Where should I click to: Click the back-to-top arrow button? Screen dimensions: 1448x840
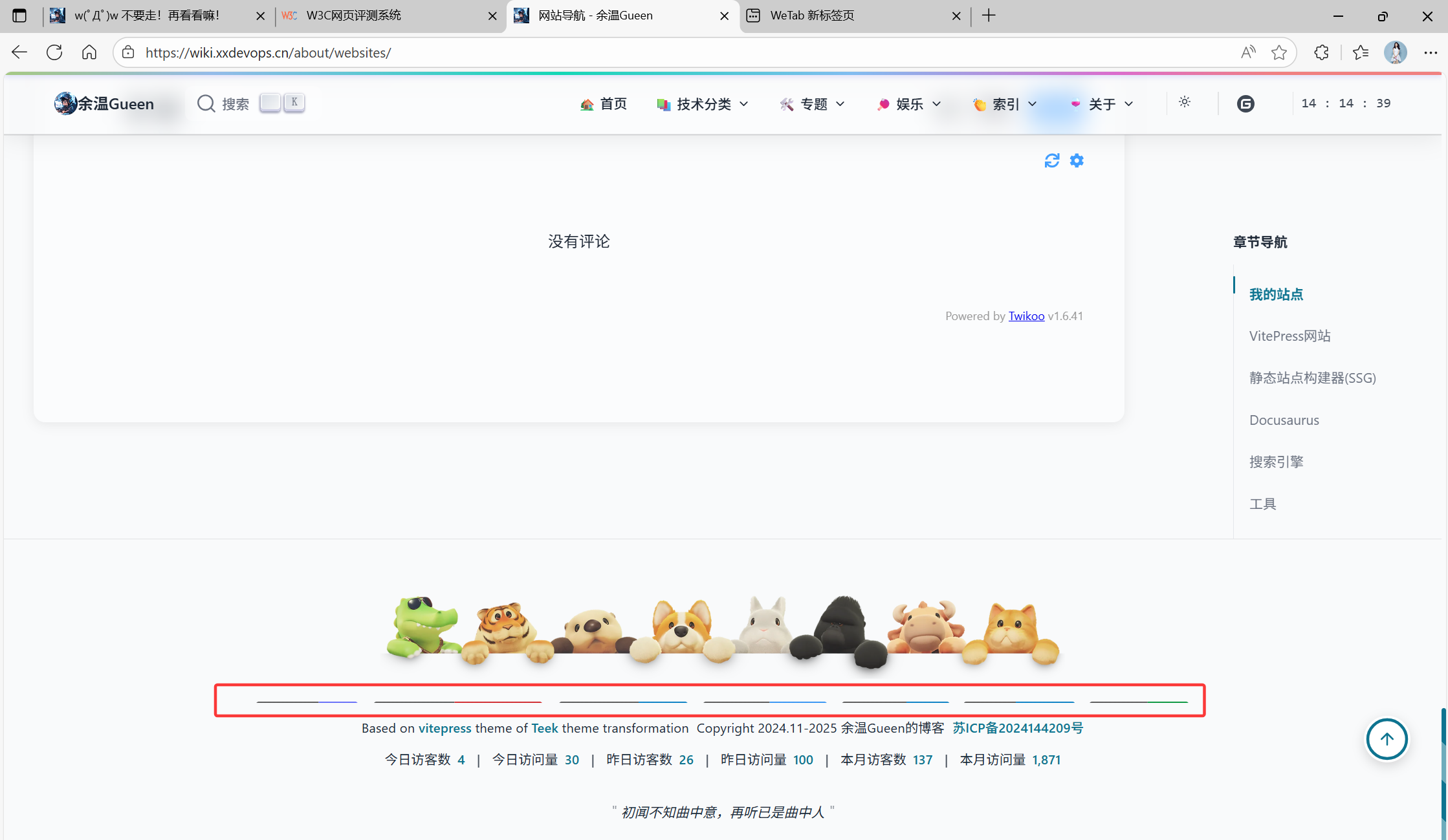pyautogui.click(x=1387, y=739)
